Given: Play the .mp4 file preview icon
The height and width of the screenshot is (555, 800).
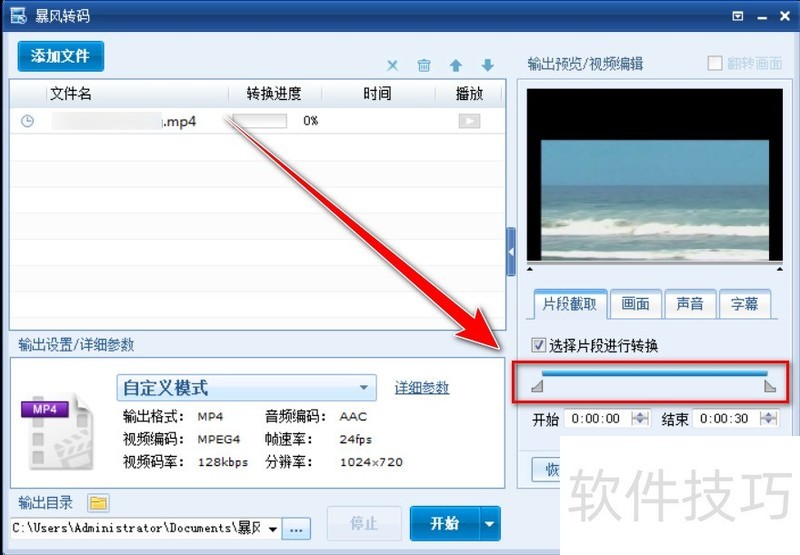Looking at the screenshot, I should [469, 121].
